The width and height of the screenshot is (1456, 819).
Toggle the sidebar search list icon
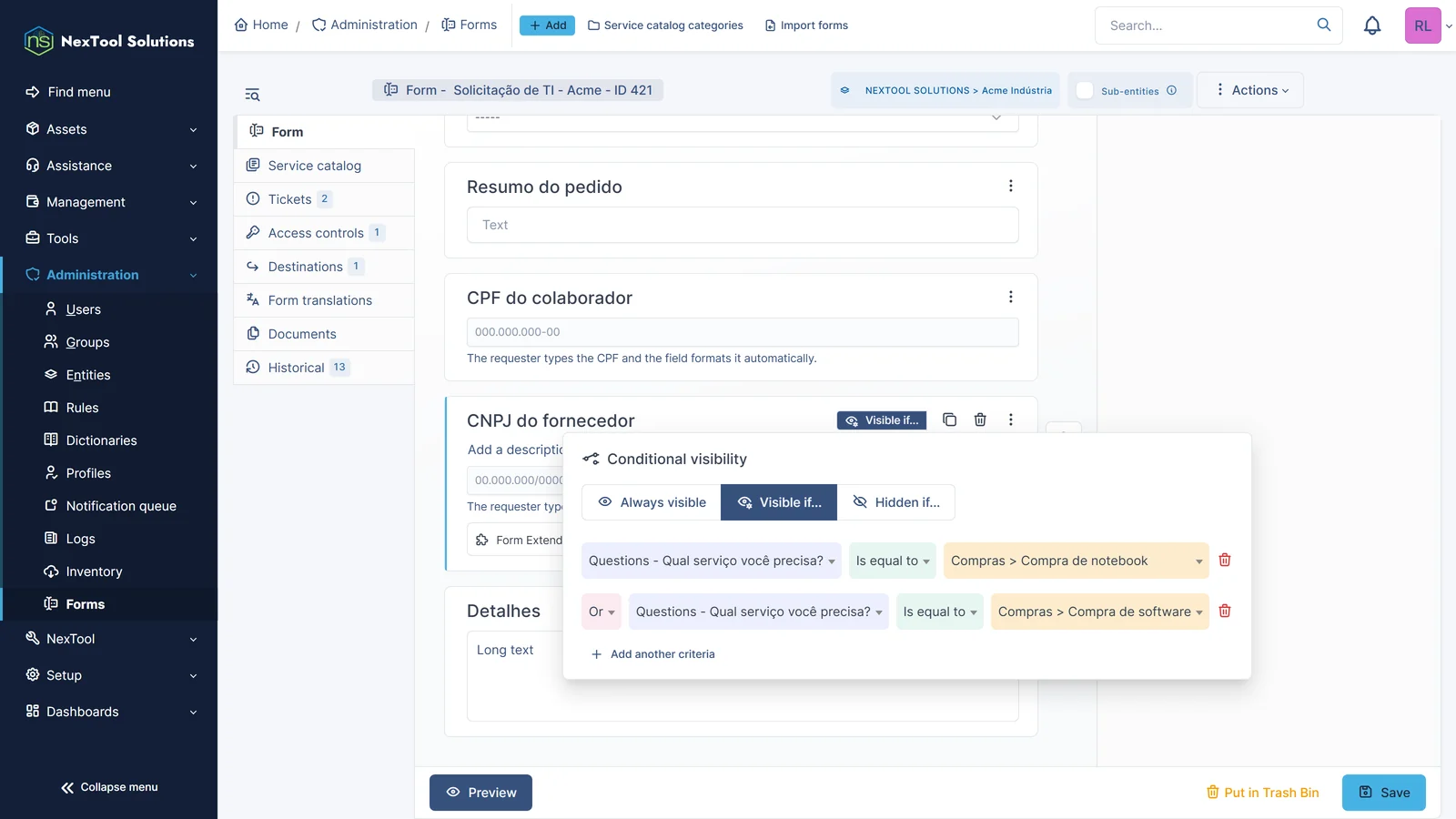tap(252, 95)
